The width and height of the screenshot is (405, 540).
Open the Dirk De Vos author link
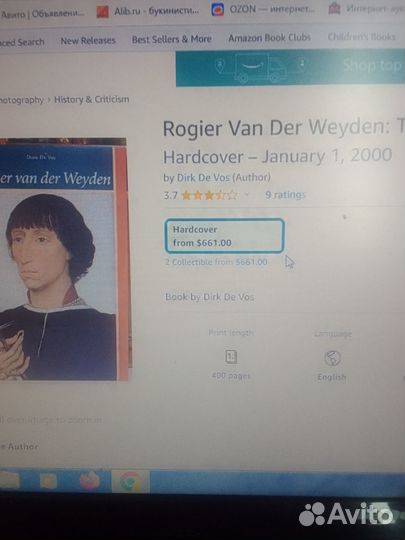click(x=204, y=177)
